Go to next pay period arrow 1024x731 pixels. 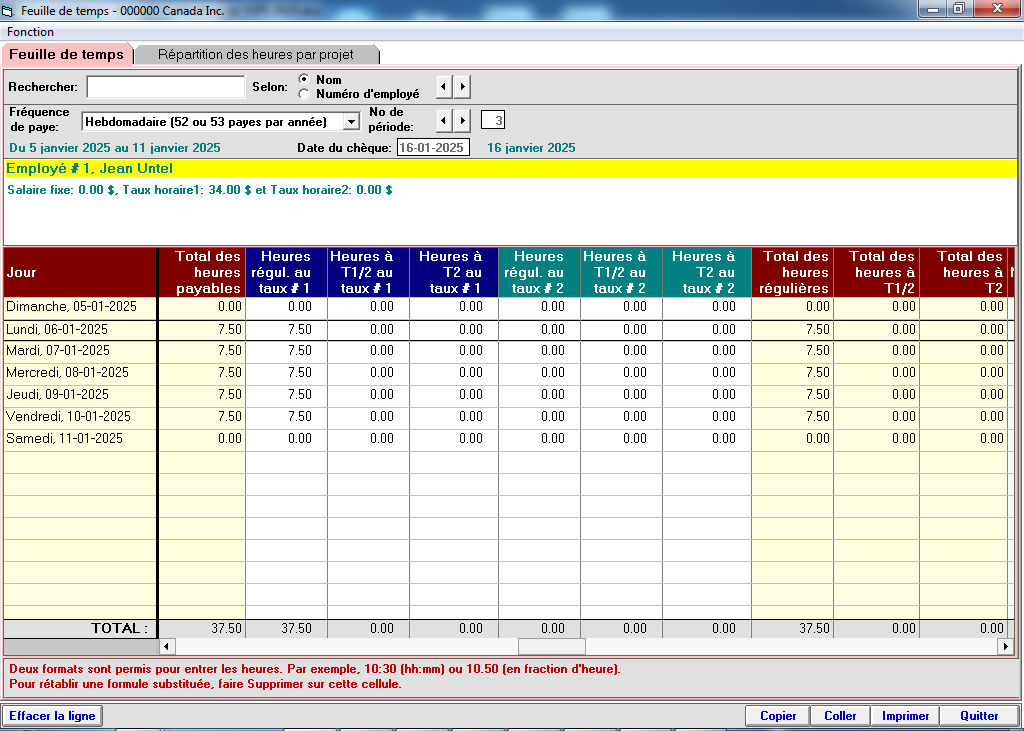tap(462, 121)
